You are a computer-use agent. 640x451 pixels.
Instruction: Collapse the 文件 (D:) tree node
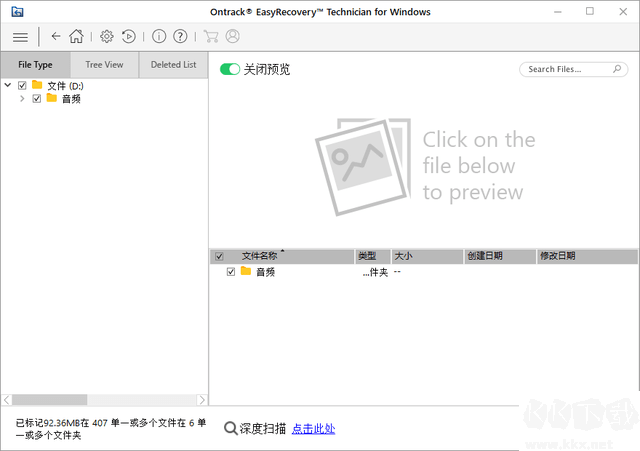tap(8, 85)
